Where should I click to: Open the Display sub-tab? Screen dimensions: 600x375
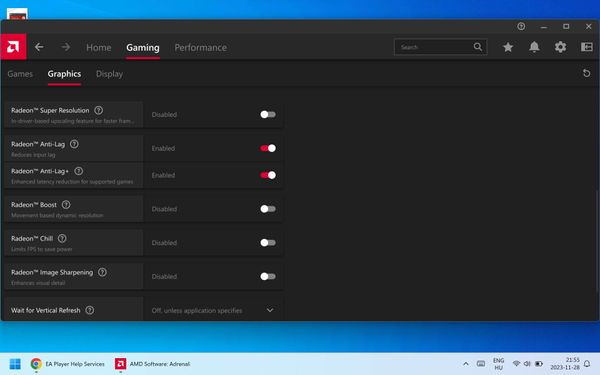coord(109,74)
